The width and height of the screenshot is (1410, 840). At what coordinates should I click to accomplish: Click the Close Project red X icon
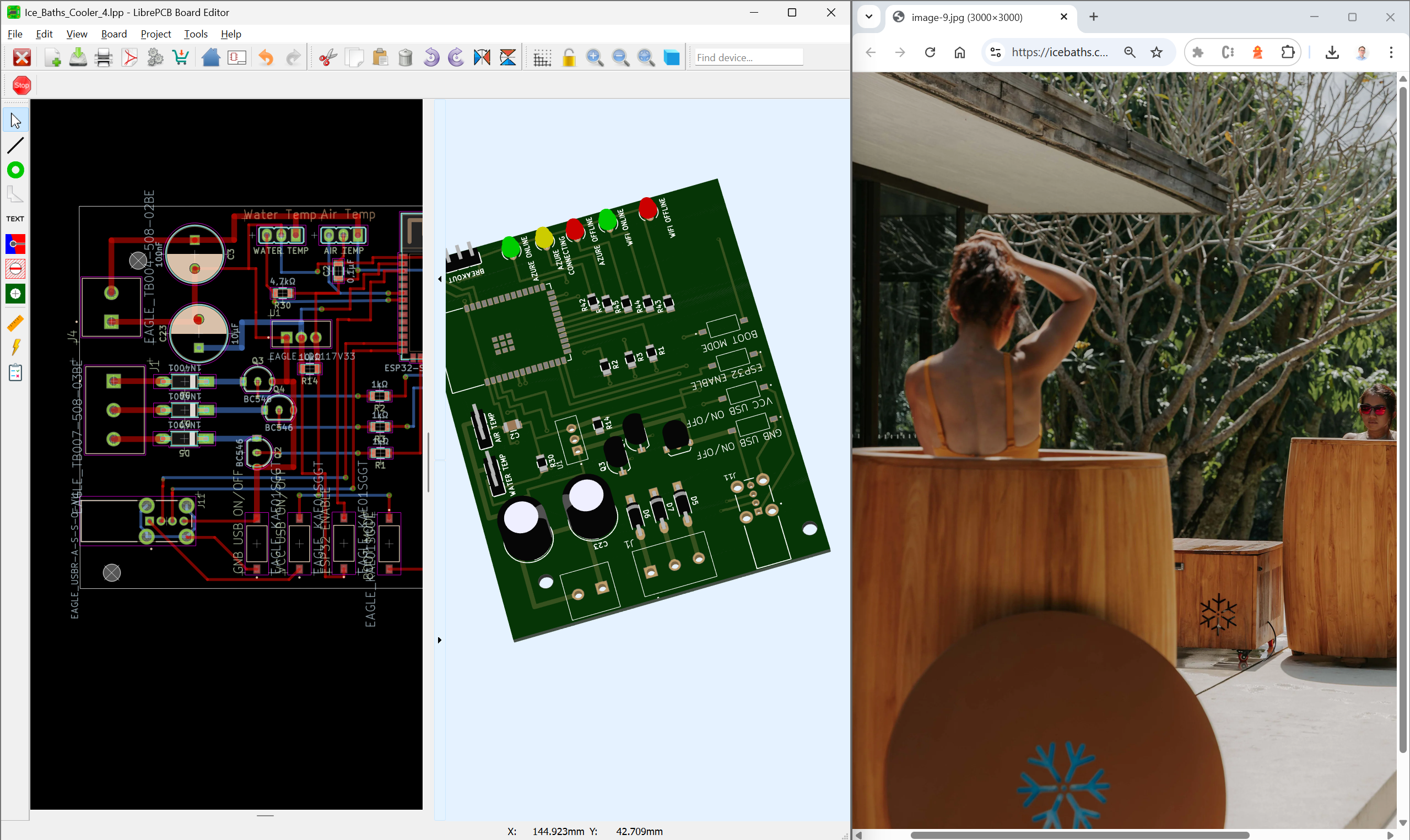pyautogui.click(x=22, y=57)
